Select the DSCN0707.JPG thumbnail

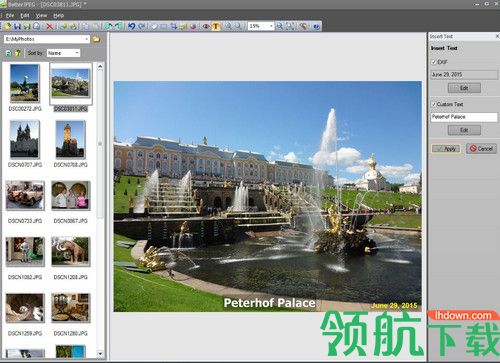tap(25, 139)
